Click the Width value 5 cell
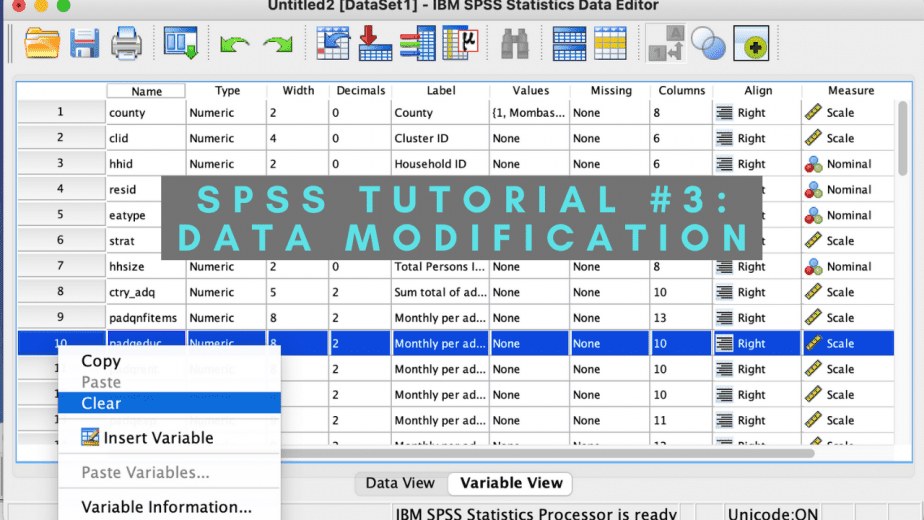The height and width of the screenshot is (520, 924). coord(298,292)
